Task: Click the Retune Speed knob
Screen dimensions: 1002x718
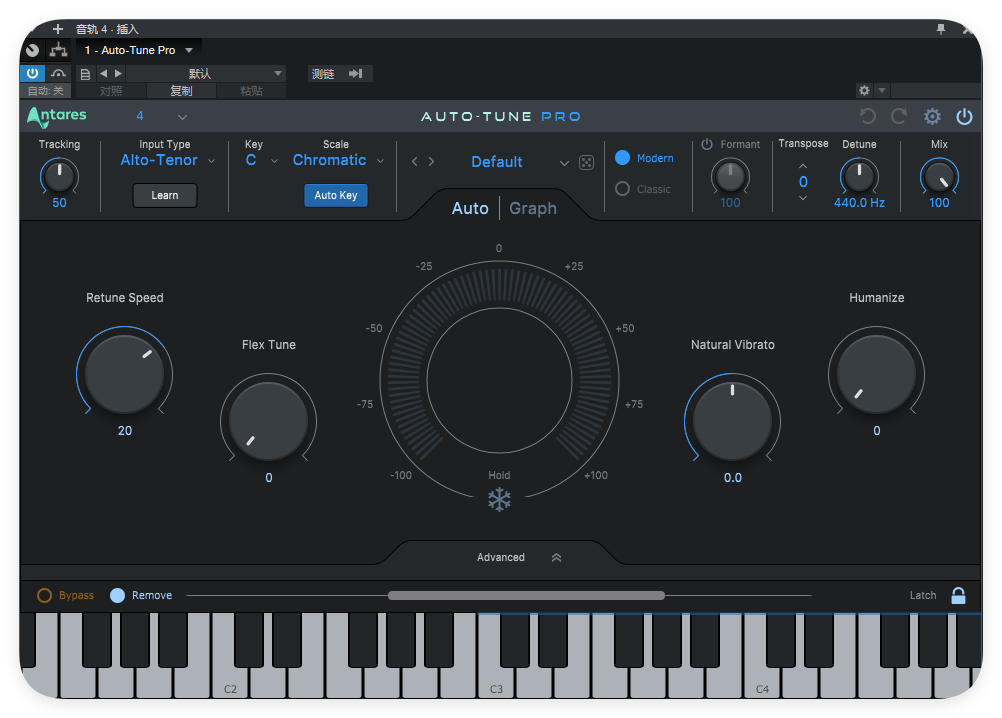Action: point(125,374)
